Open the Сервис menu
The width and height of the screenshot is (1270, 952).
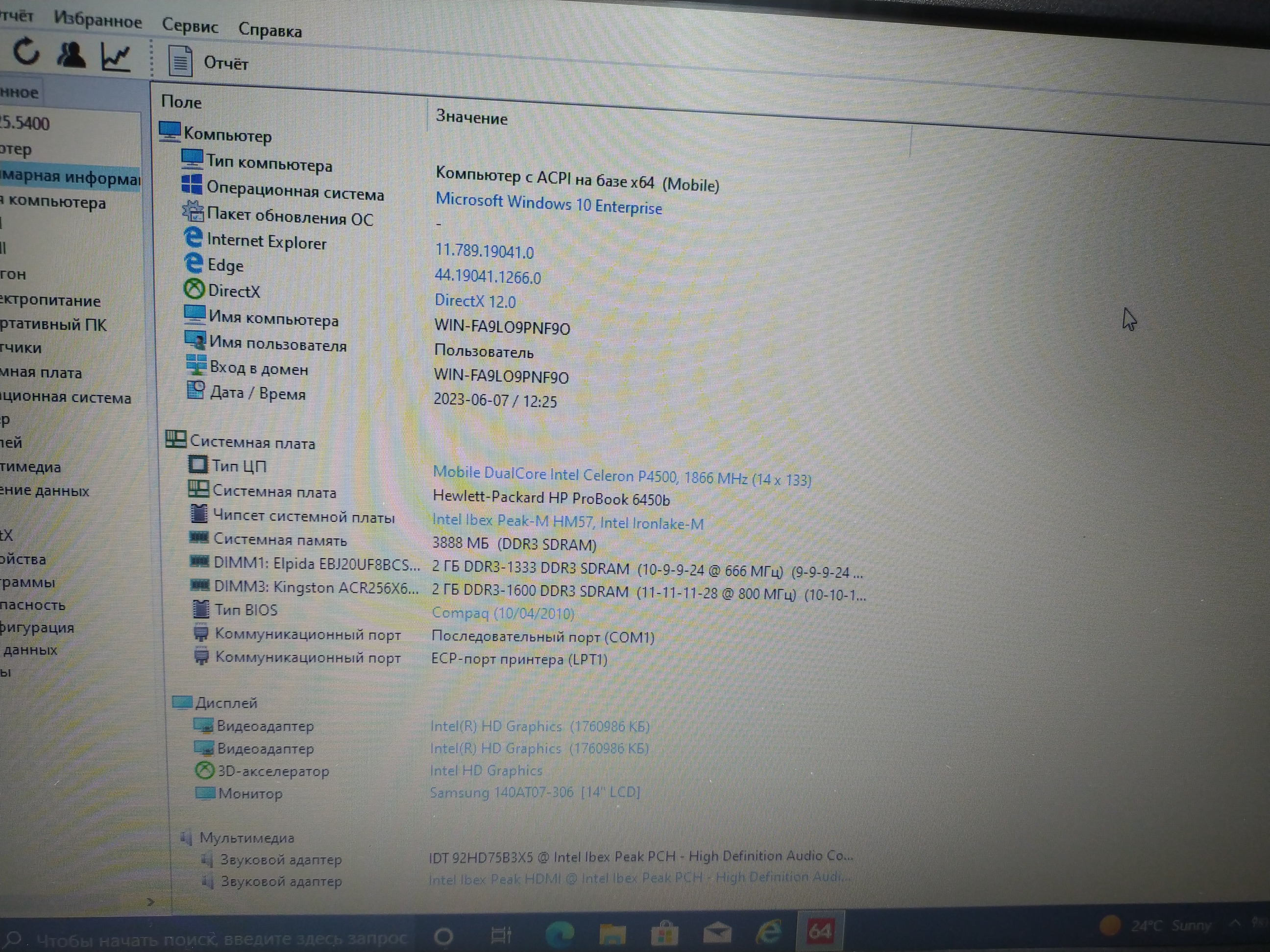point(190,25)
